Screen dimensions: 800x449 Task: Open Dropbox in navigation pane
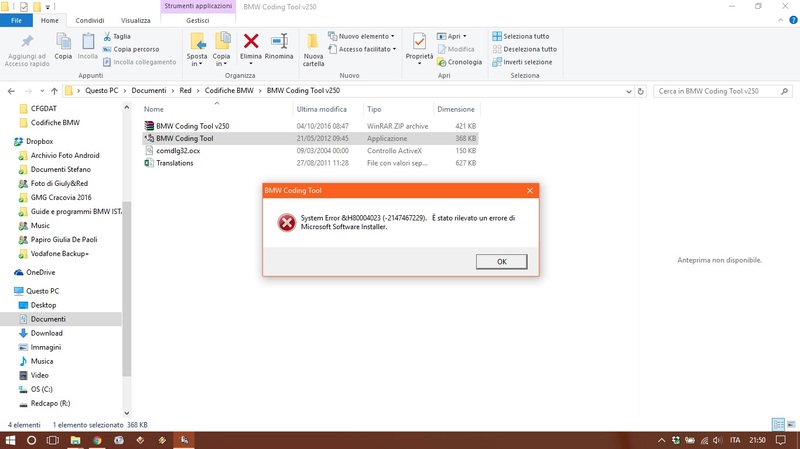point(39,141)
